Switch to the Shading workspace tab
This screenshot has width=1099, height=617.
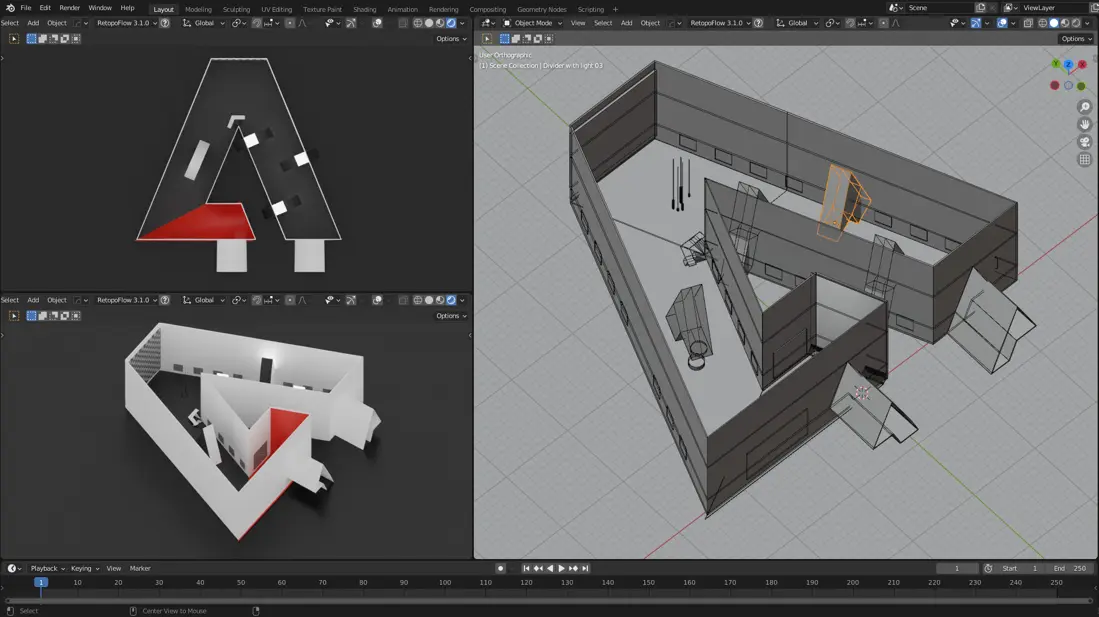point(363,9)
